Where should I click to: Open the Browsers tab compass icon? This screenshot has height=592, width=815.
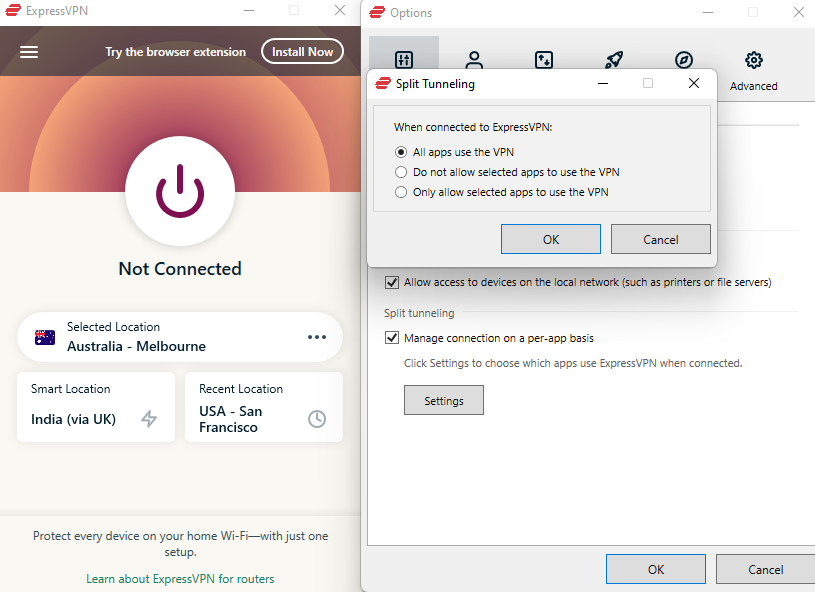684,60
